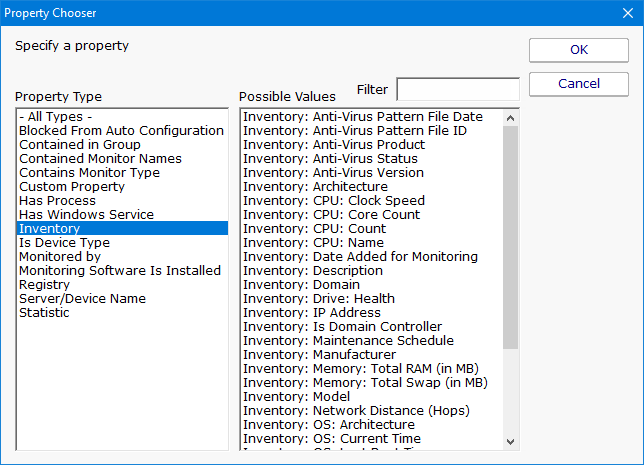Screen dimensions: 644x465
Task: Click the scroll down arrow in Possible Values
Action: [x=511, y=441]
